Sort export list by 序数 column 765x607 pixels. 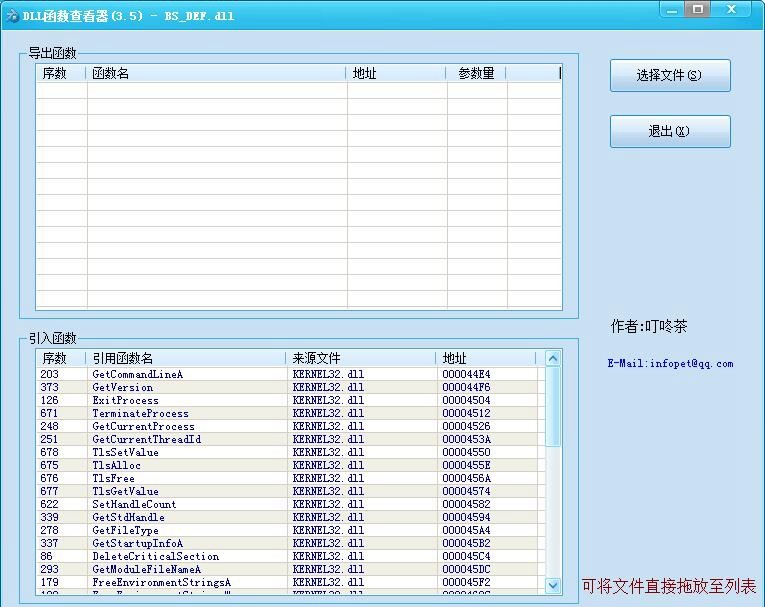[x=61, y=73]
